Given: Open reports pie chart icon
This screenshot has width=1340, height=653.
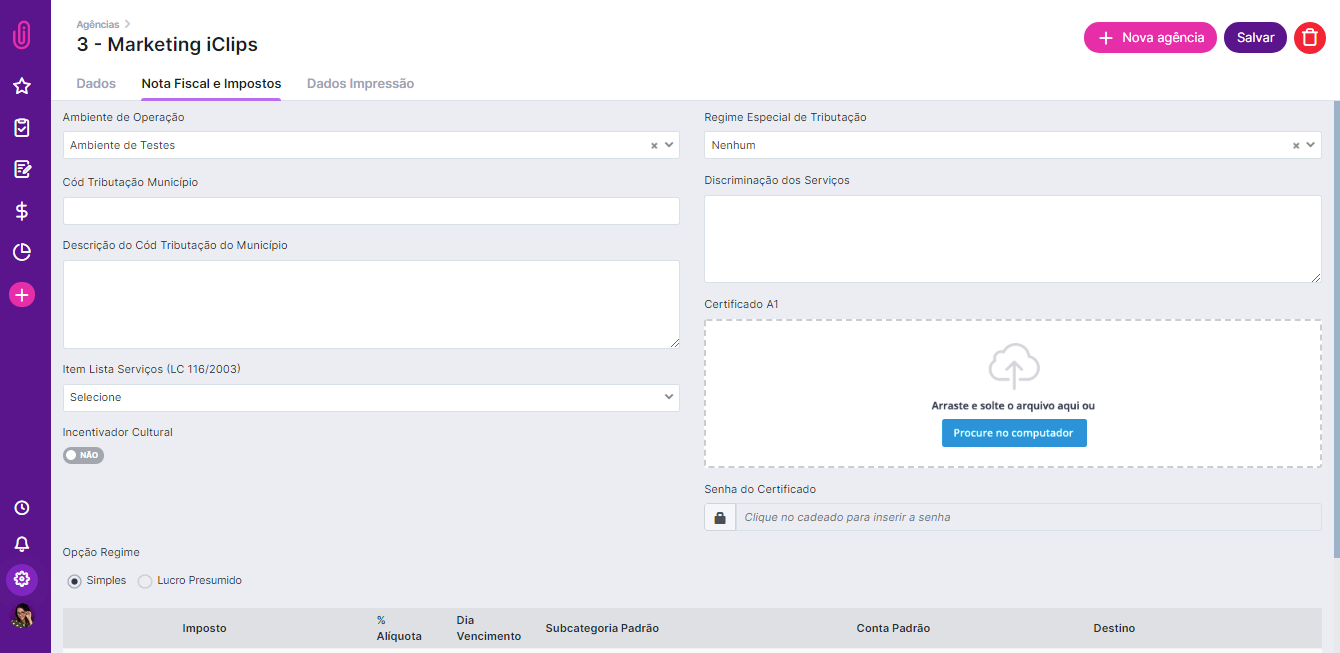Looking at the screenshot, I should click(22, 252).
